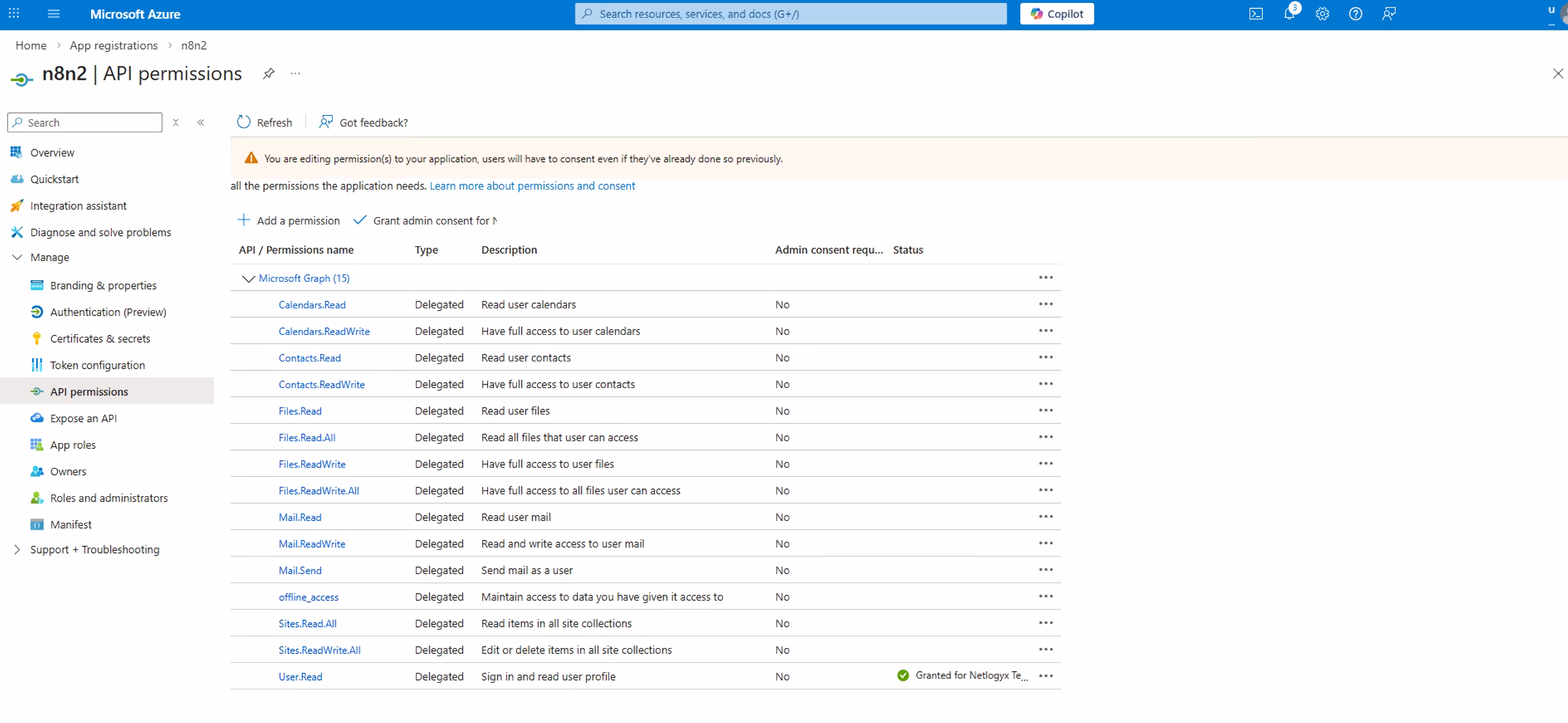Image resolution: width=1568 pixels, height=723 pixels.
Task: Collapse the Manage section in the sidebar
Action: pyautogui.click(x=17, y=257)
